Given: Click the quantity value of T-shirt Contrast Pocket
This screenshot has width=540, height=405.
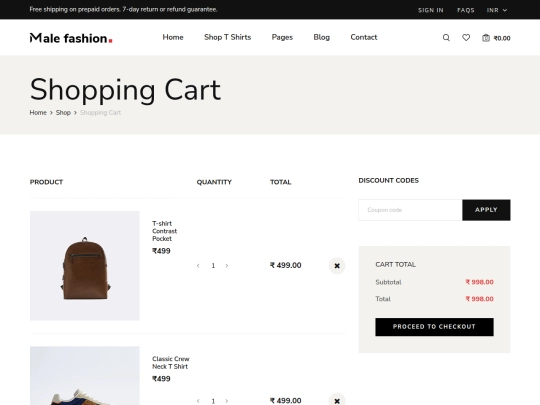Looking at the screenshot, I should coord(213,266).
